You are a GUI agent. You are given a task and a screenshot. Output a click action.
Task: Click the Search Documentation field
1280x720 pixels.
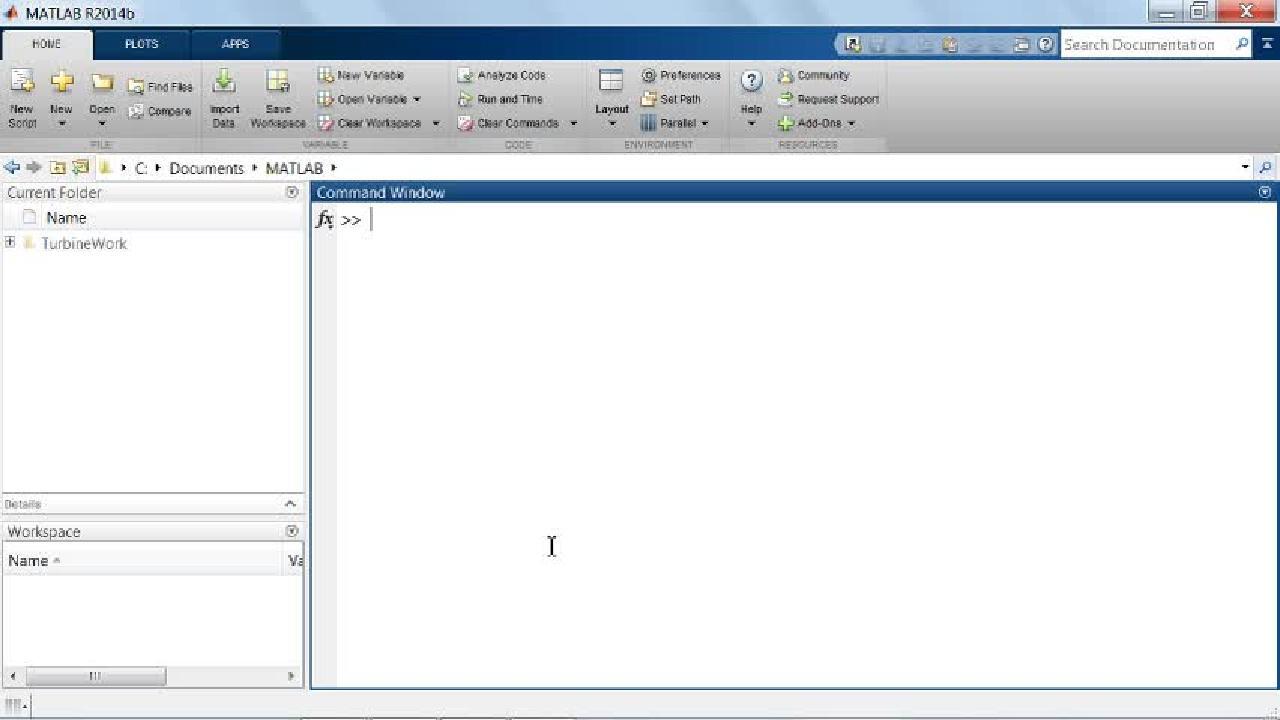point(1145,44)
